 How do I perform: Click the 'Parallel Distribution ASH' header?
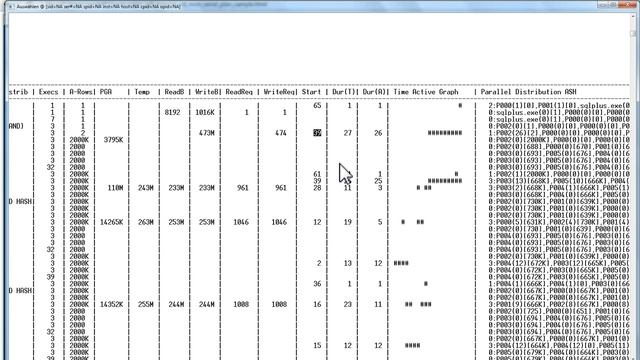point(528,92)
